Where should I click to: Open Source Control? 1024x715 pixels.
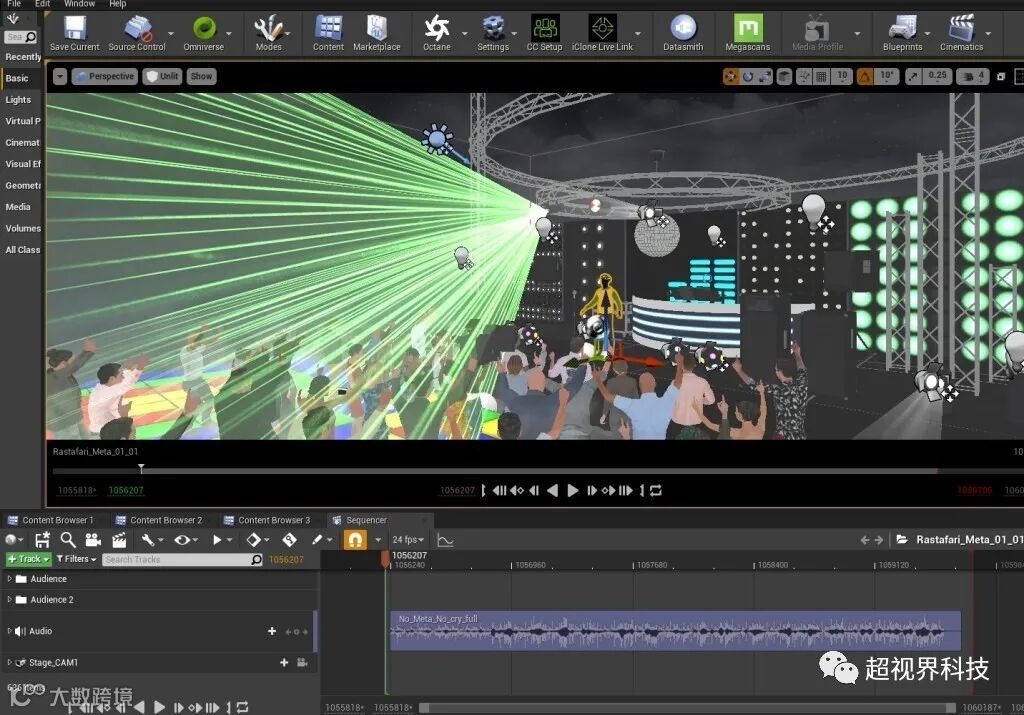(x=137, y=33)
